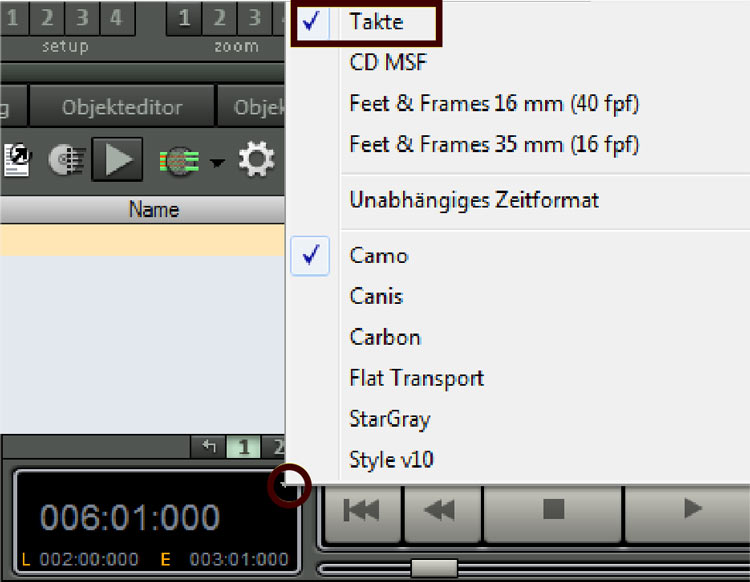Recall setup preset 3
The height and width of the screenshot is (582, 750).
pos(82,18)
